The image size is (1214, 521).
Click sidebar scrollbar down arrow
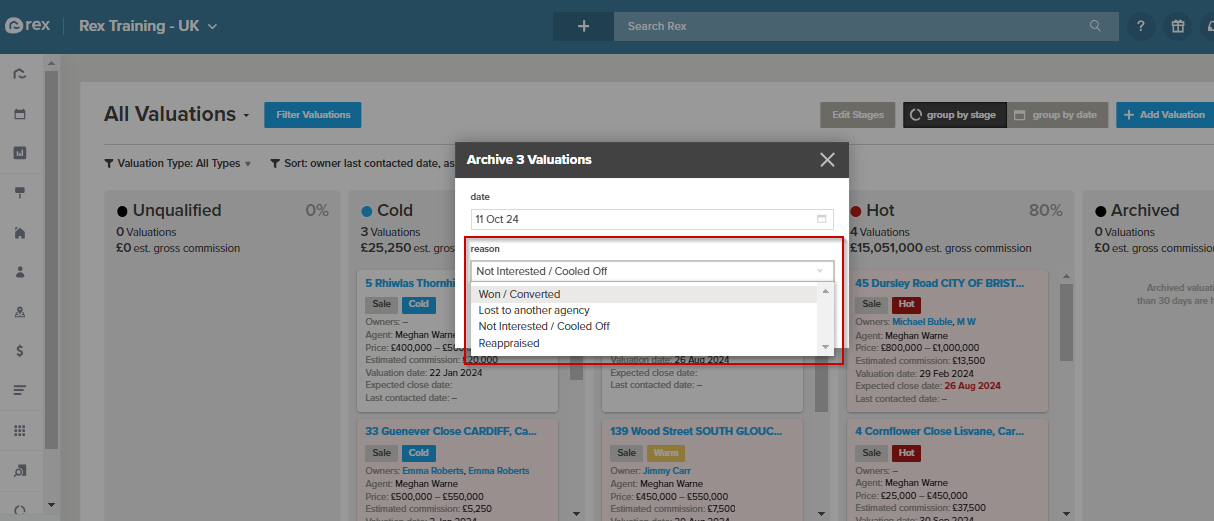coord(51,505)
